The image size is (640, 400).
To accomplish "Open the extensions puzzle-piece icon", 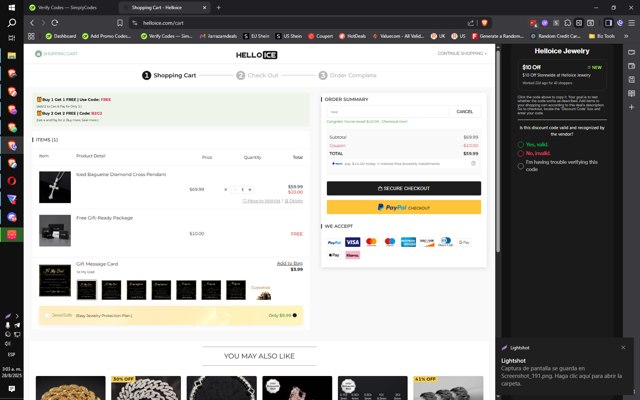I will click(567, 23).
